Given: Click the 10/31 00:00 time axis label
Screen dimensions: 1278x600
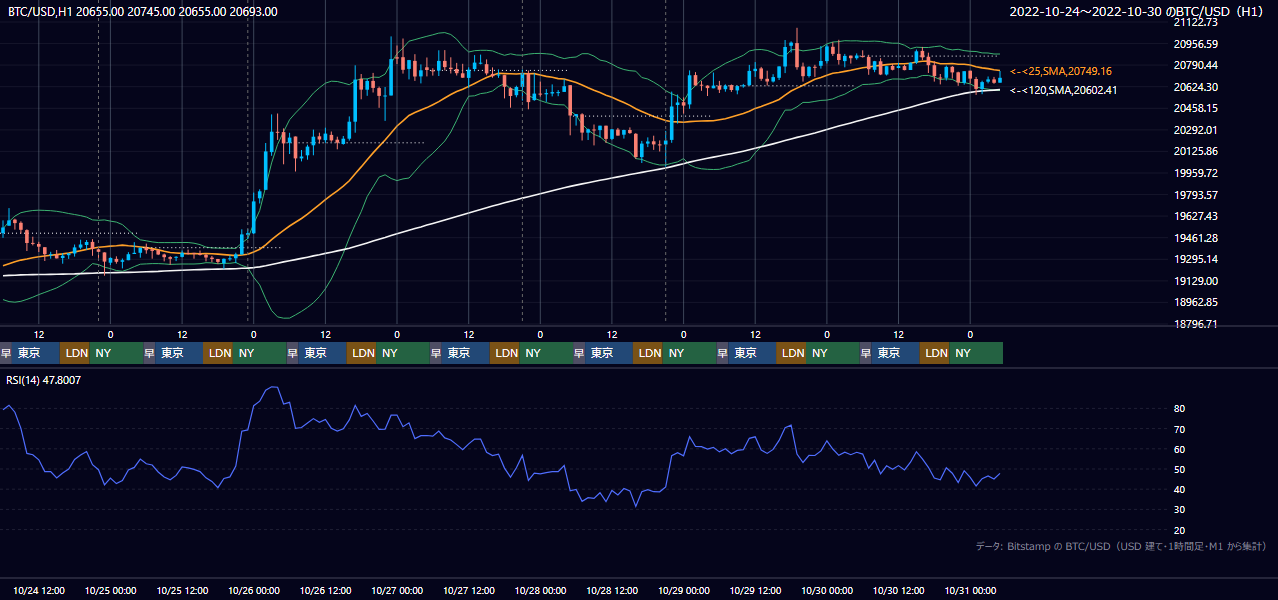Looking at the screenshot, I should 971,591.
